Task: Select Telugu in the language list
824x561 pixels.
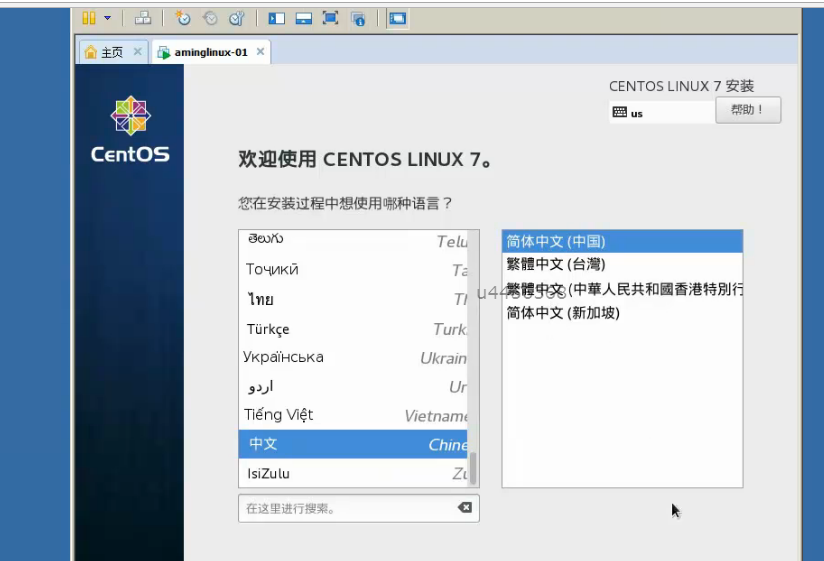Action: coord(353,240)
